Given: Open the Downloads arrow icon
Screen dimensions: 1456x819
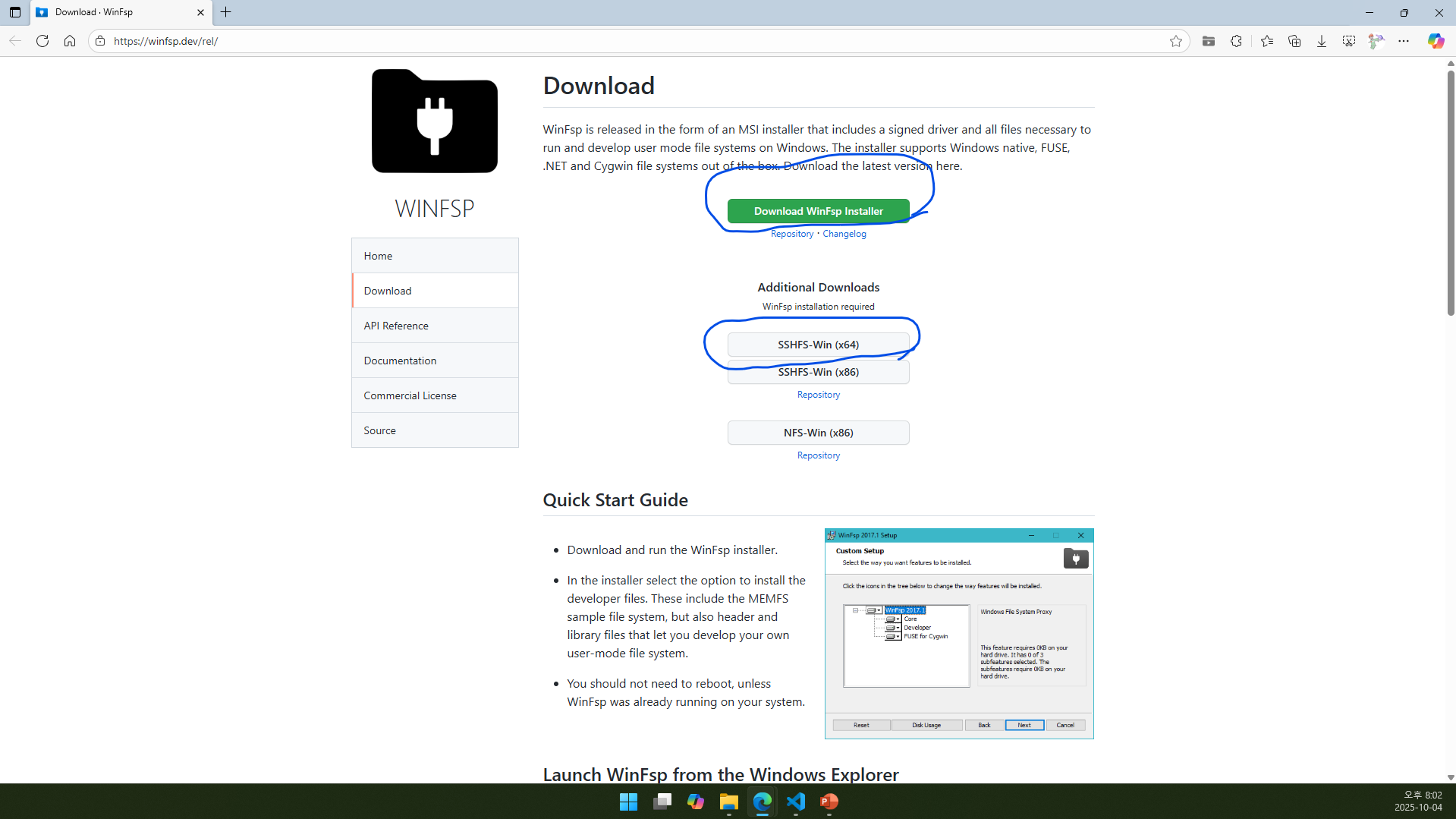Looking at the screenshot, I should tap(1321, 41).
